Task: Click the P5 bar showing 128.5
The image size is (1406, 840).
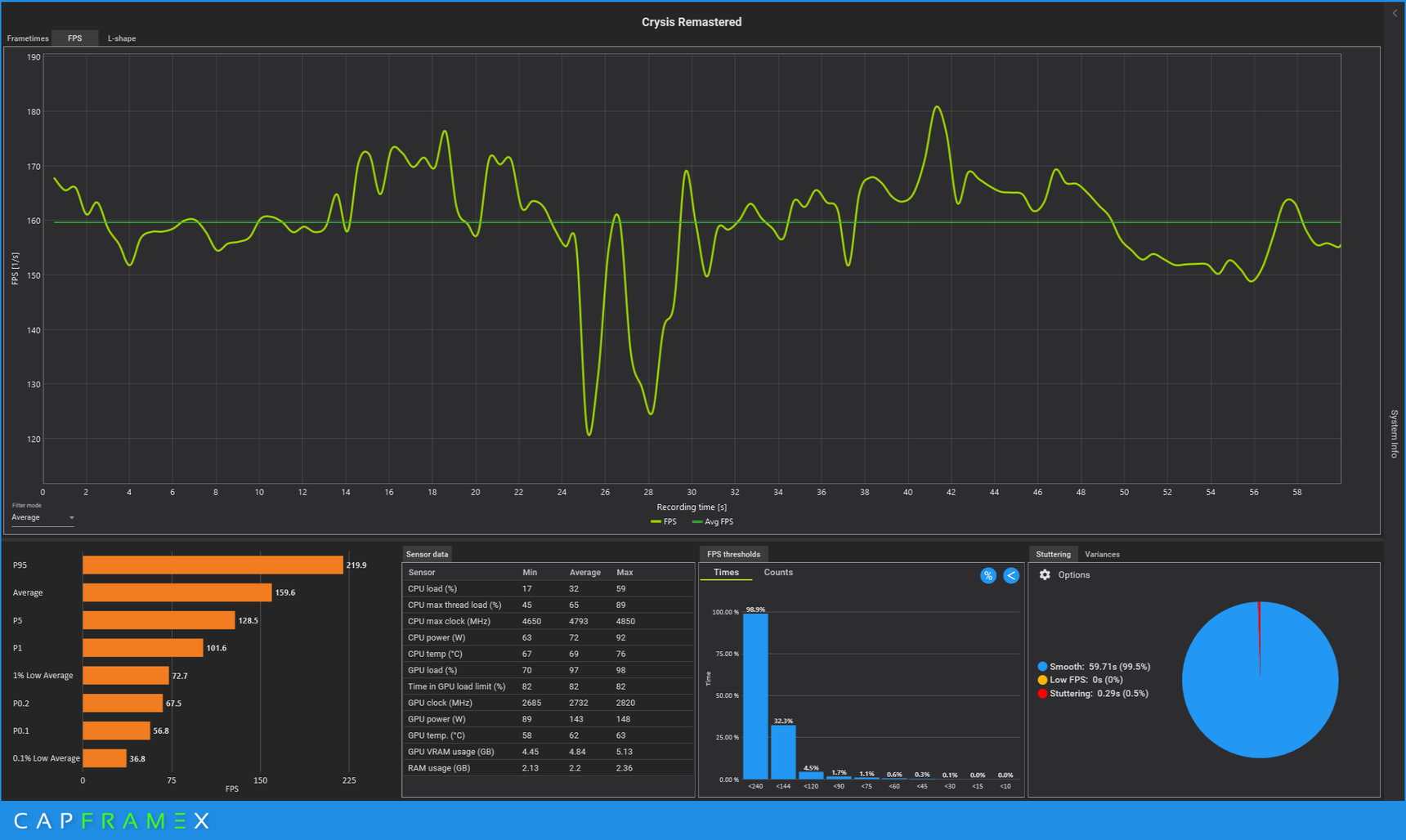Action: pyautogui.click(x=159, y=620)
